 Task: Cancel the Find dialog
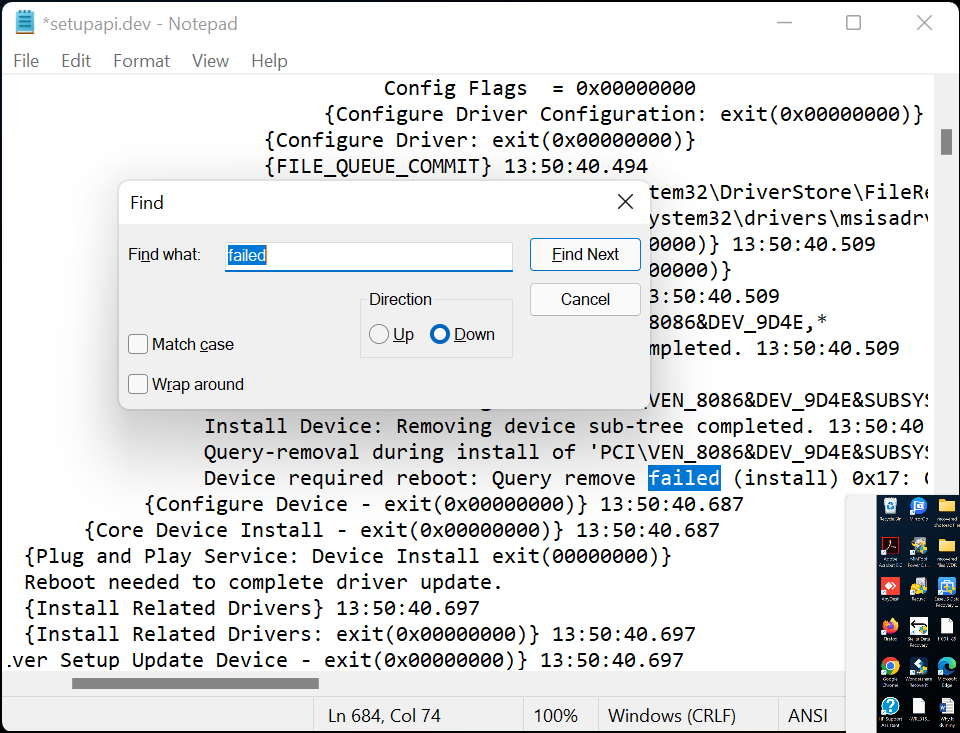click(585, 299)
